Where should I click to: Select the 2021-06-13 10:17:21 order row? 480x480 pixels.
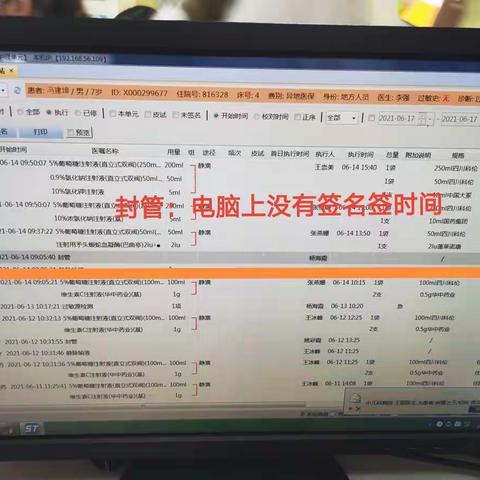pos(240,306)
